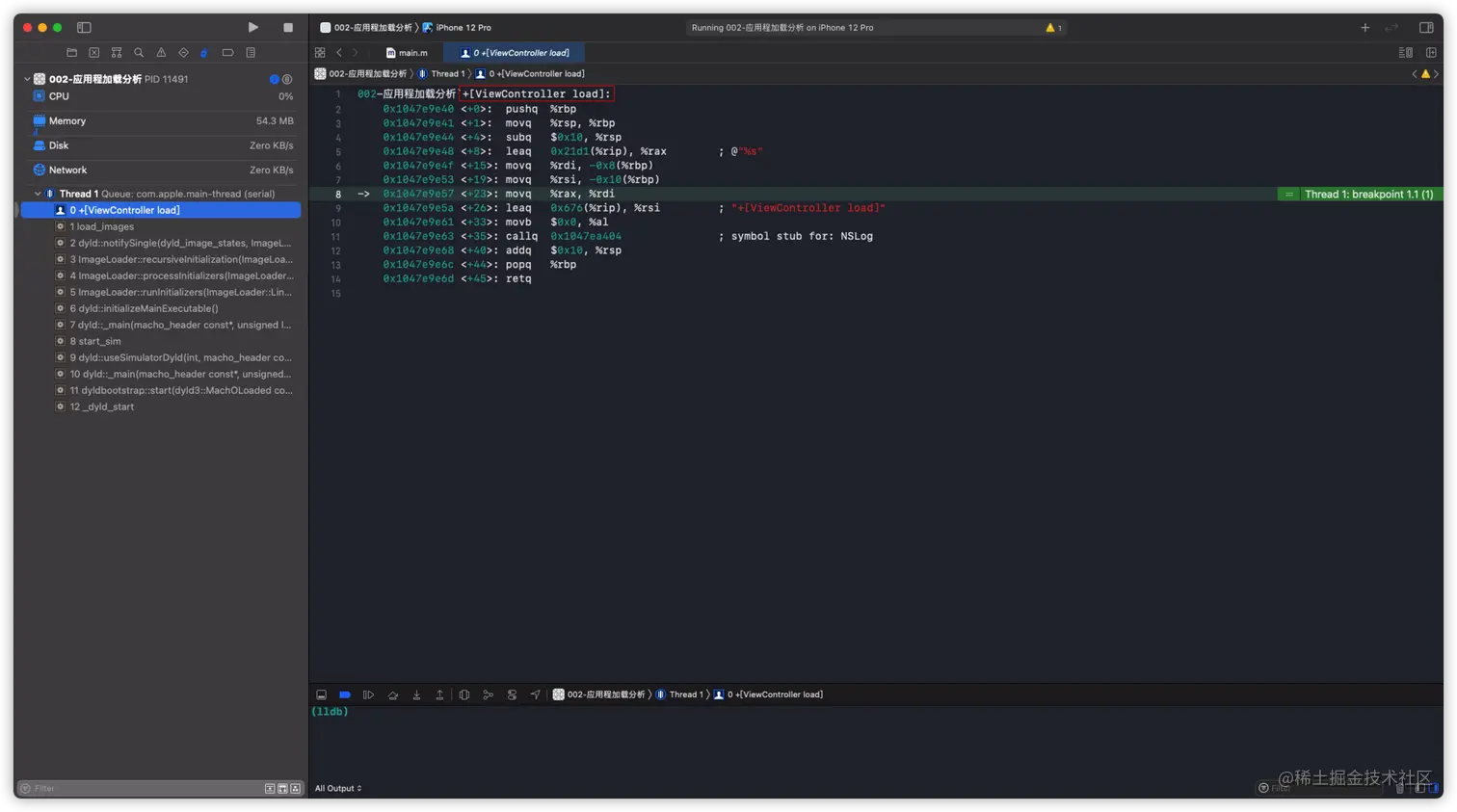Open Debug Memory Graph

pyautogui.click(x=489, y=694)
